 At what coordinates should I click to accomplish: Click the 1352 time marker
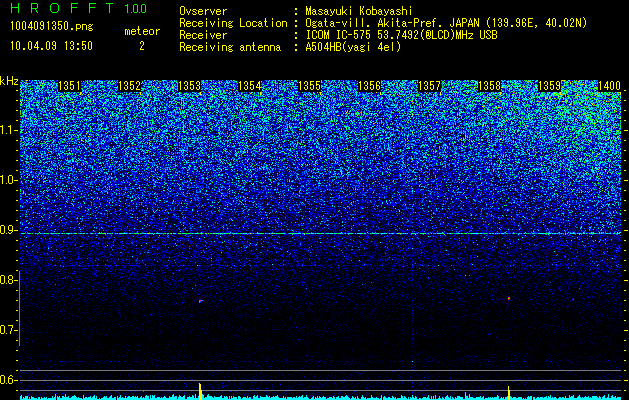coord(130,86)
